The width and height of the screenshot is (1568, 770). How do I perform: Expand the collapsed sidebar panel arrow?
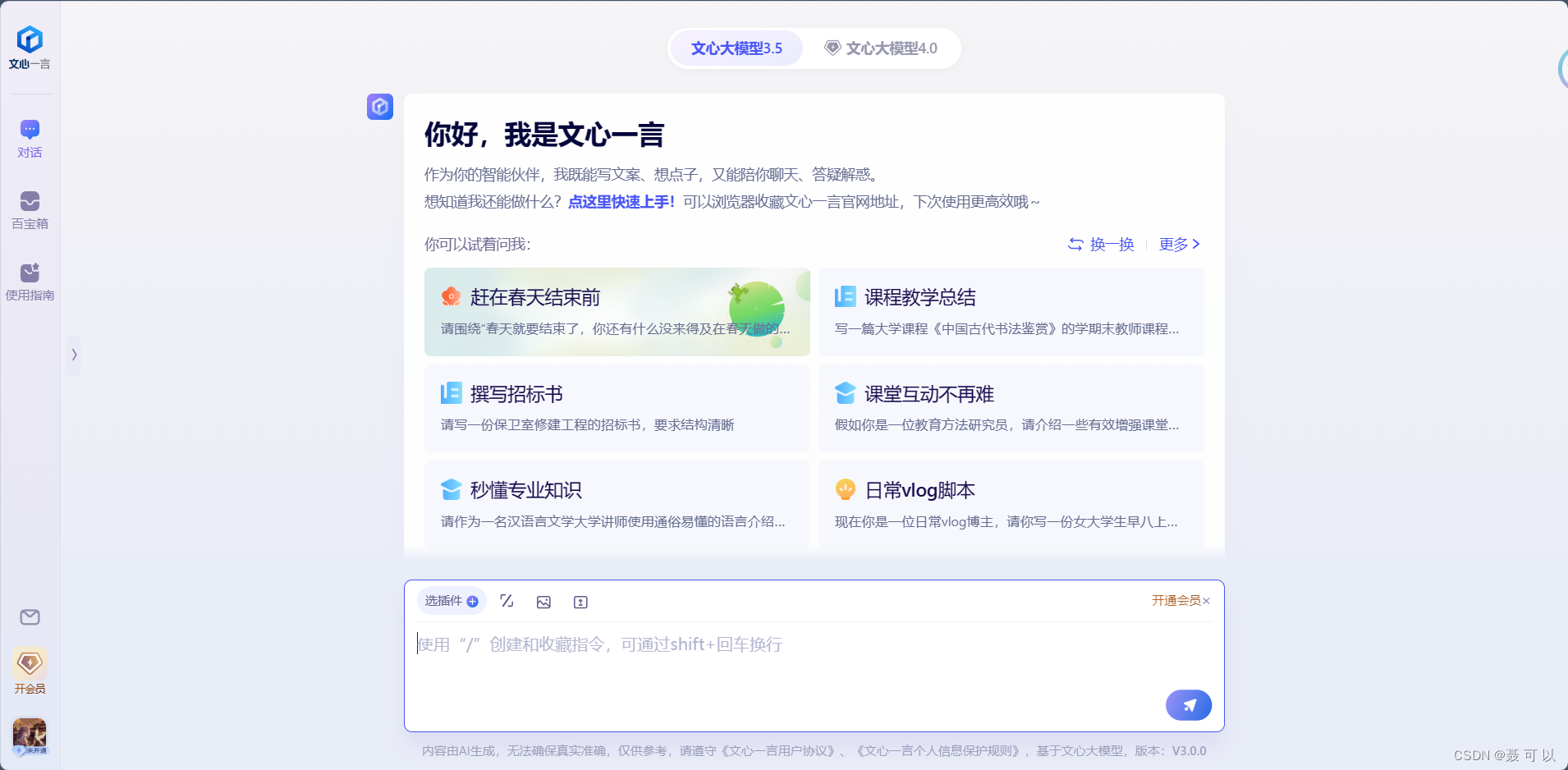(x=74, y=355)
